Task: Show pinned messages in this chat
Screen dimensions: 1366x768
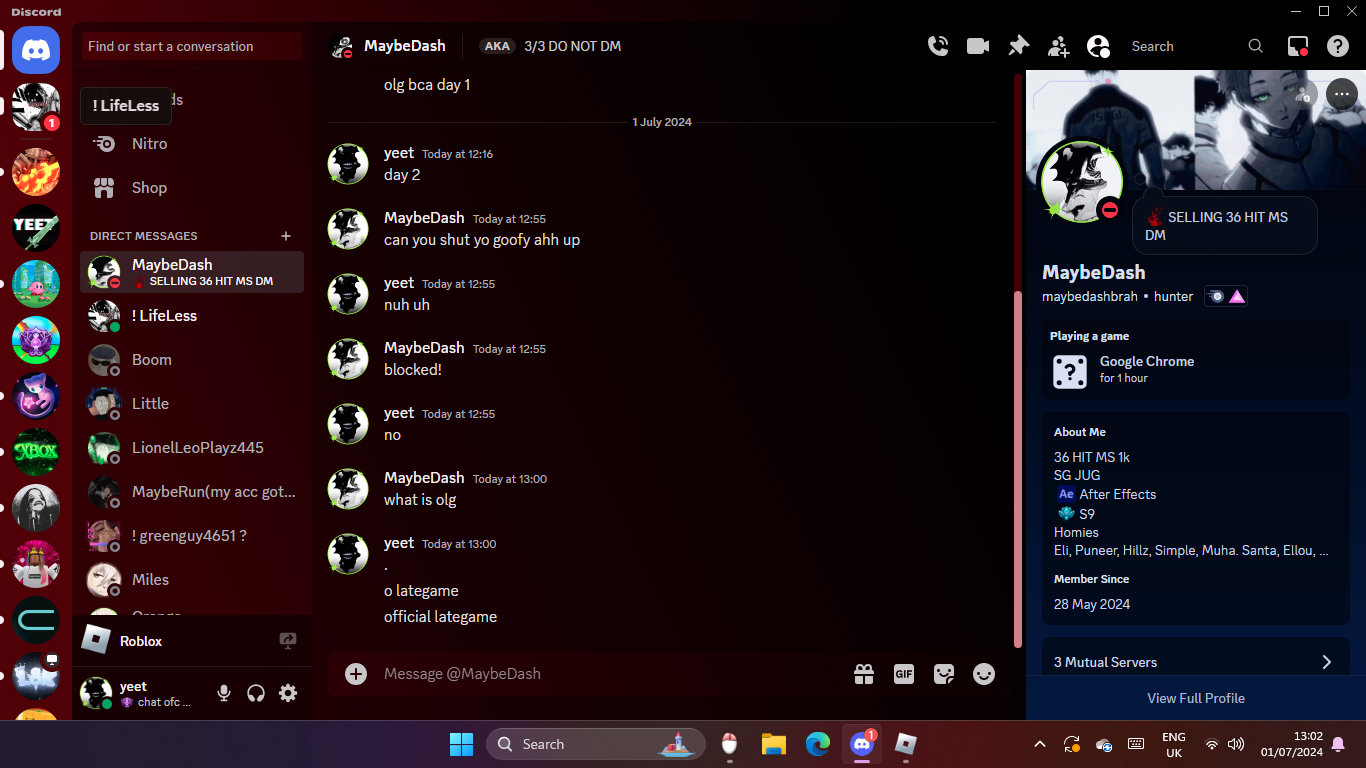Action: [1018, 46]
